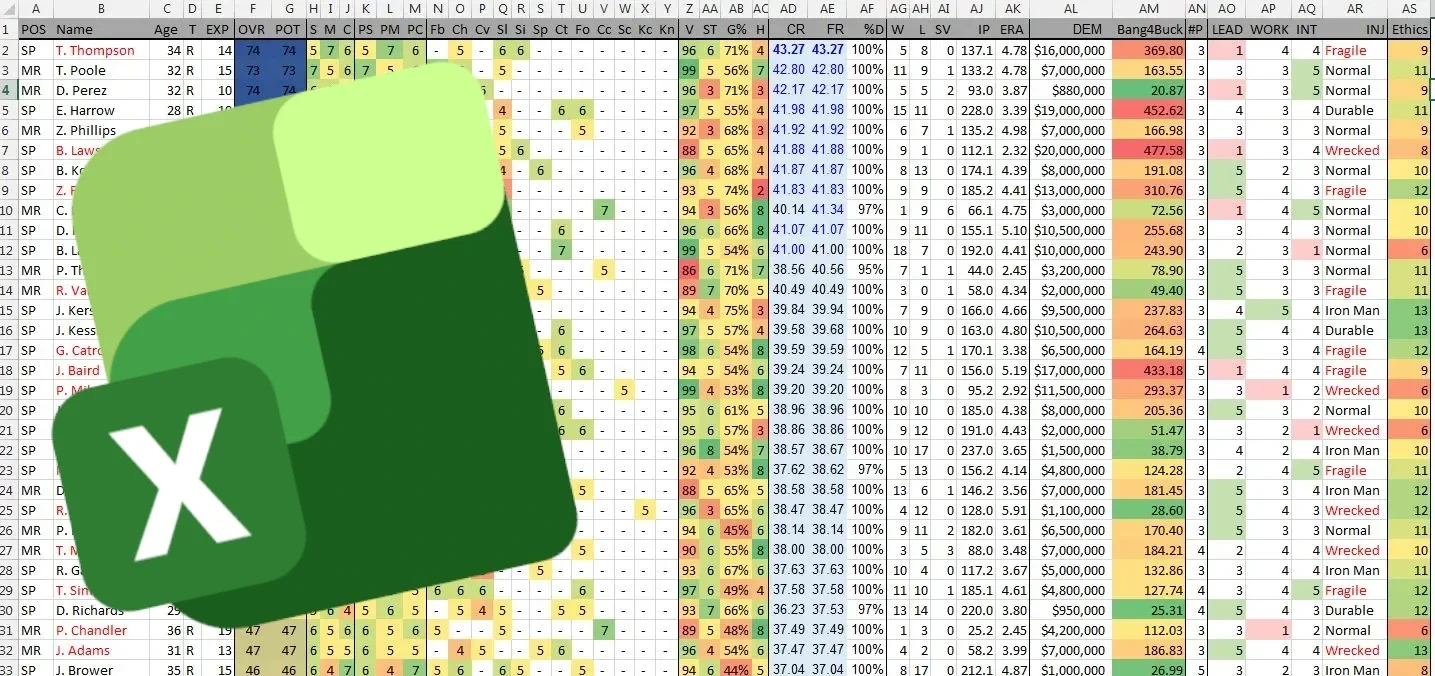Select the Z. Phillips name cell

click(x=101, y=130)
